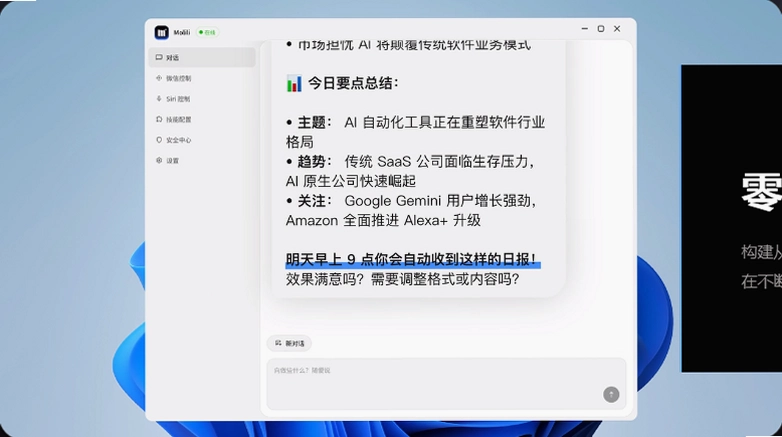The width and height of the screenshot is (782, 437).
Task: Click the line 效果满意吗？需要调整格式或内容吗？
Action: [x=402, y=279]
